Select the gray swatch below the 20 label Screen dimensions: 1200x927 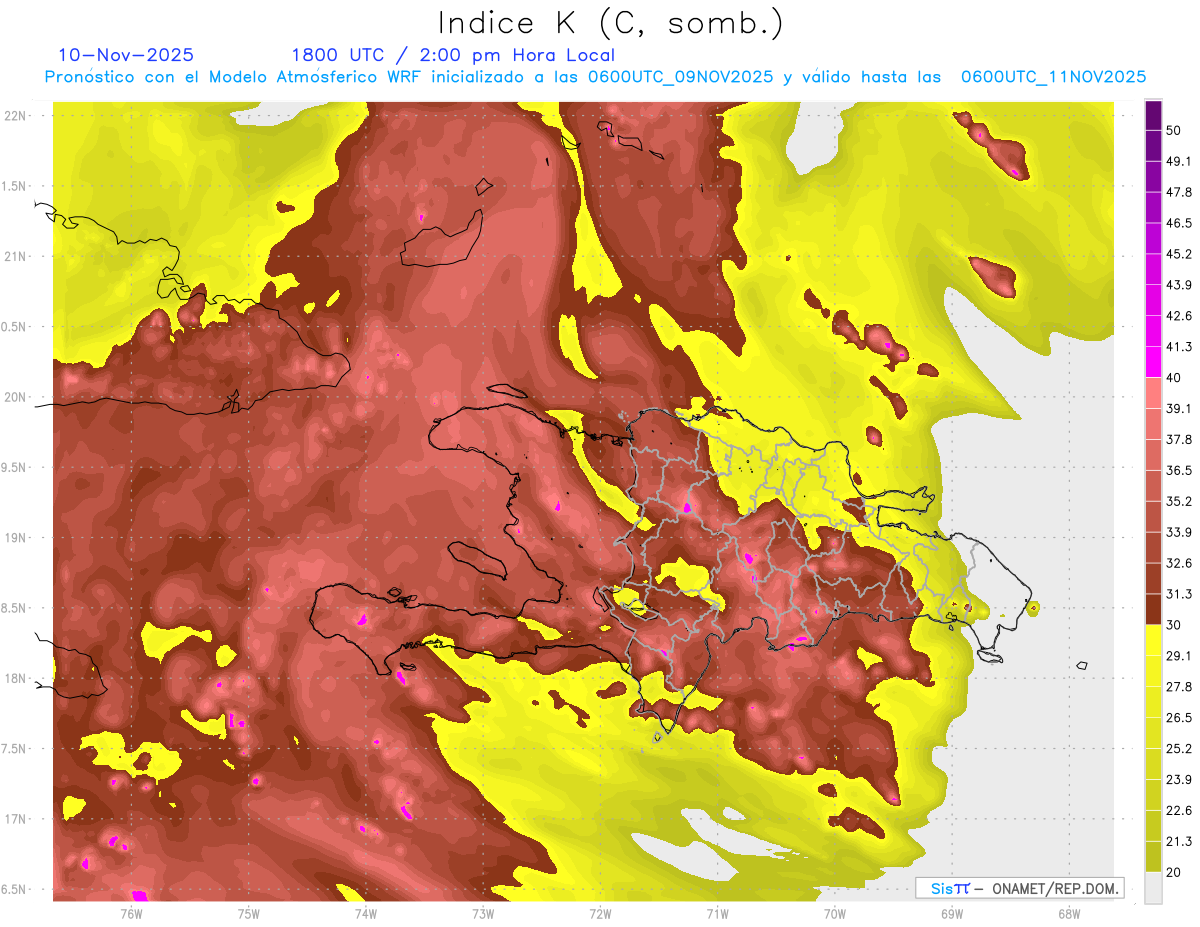1153,888
